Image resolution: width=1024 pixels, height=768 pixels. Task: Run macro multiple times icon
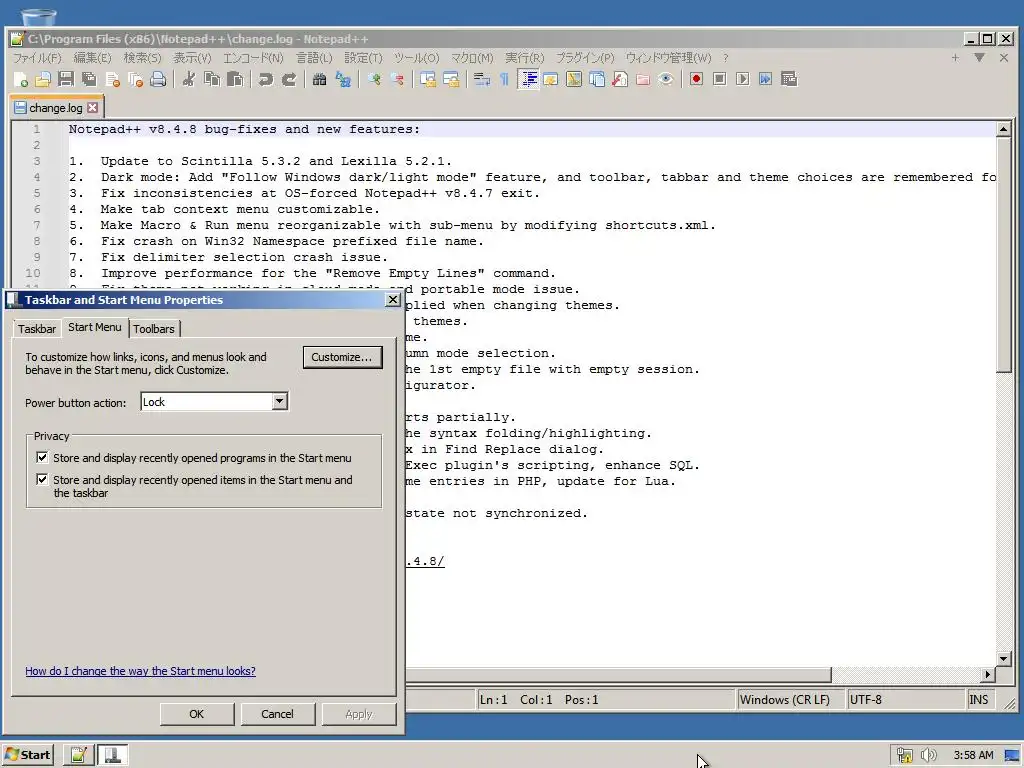(765, 80)
